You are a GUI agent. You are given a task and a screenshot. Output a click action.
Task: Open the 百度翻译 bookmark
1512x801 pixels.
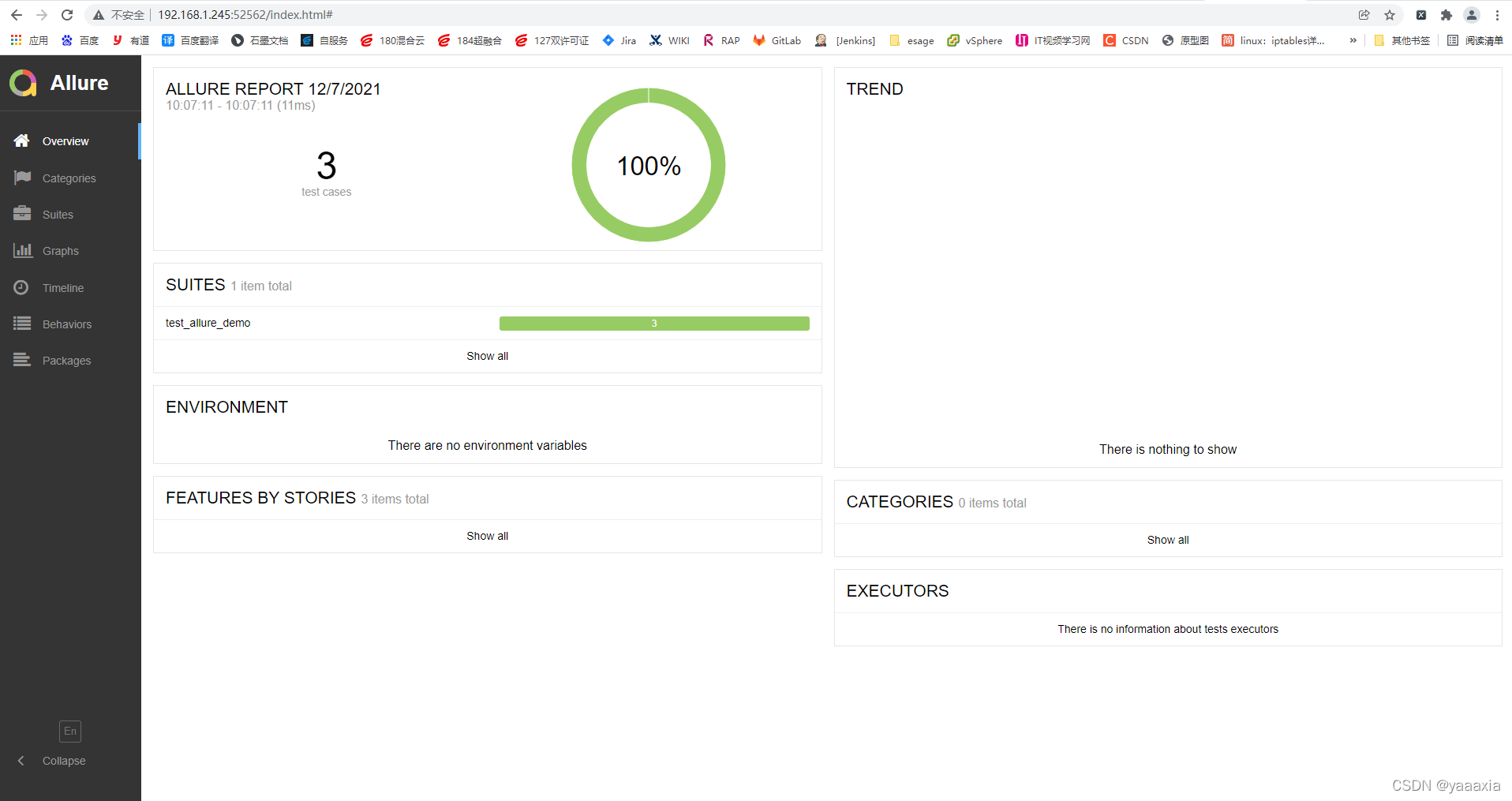[x=190, y=40]
